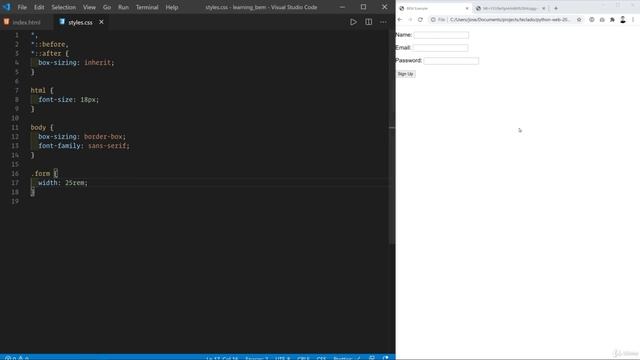Open the editor More Actions ellipsis

click(x=383, y=22)
